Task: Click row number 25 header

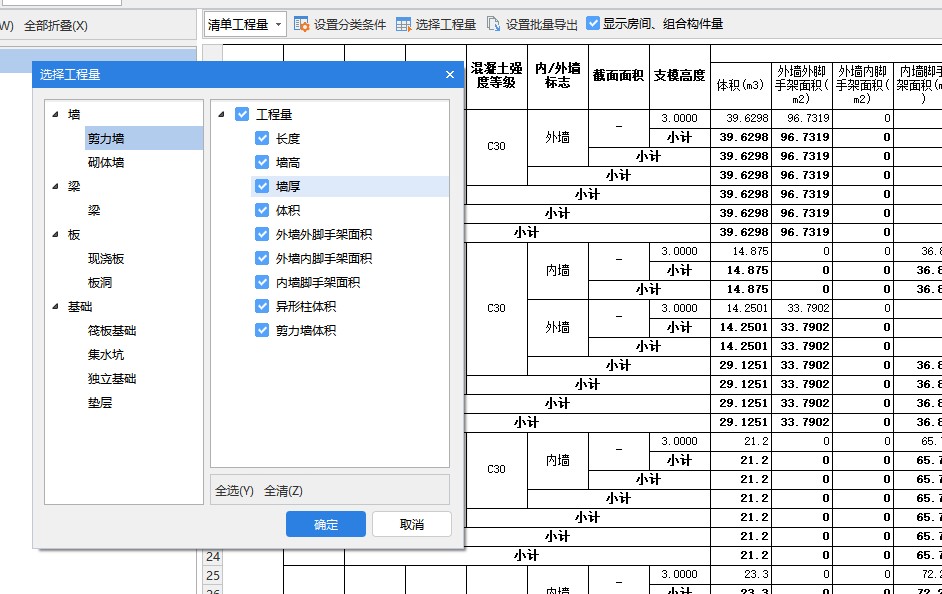Action: tap(213, 575)
